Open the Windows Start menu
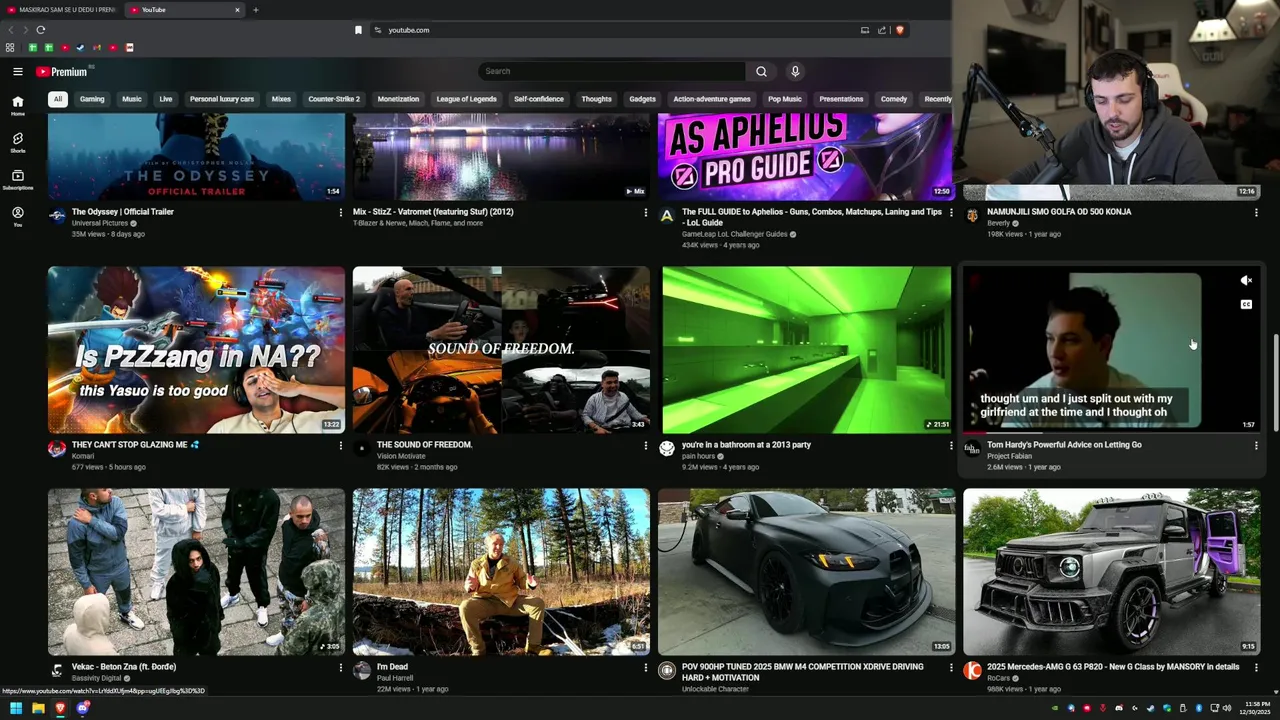This screenshot has width=1280, height=720. (16, 708)
